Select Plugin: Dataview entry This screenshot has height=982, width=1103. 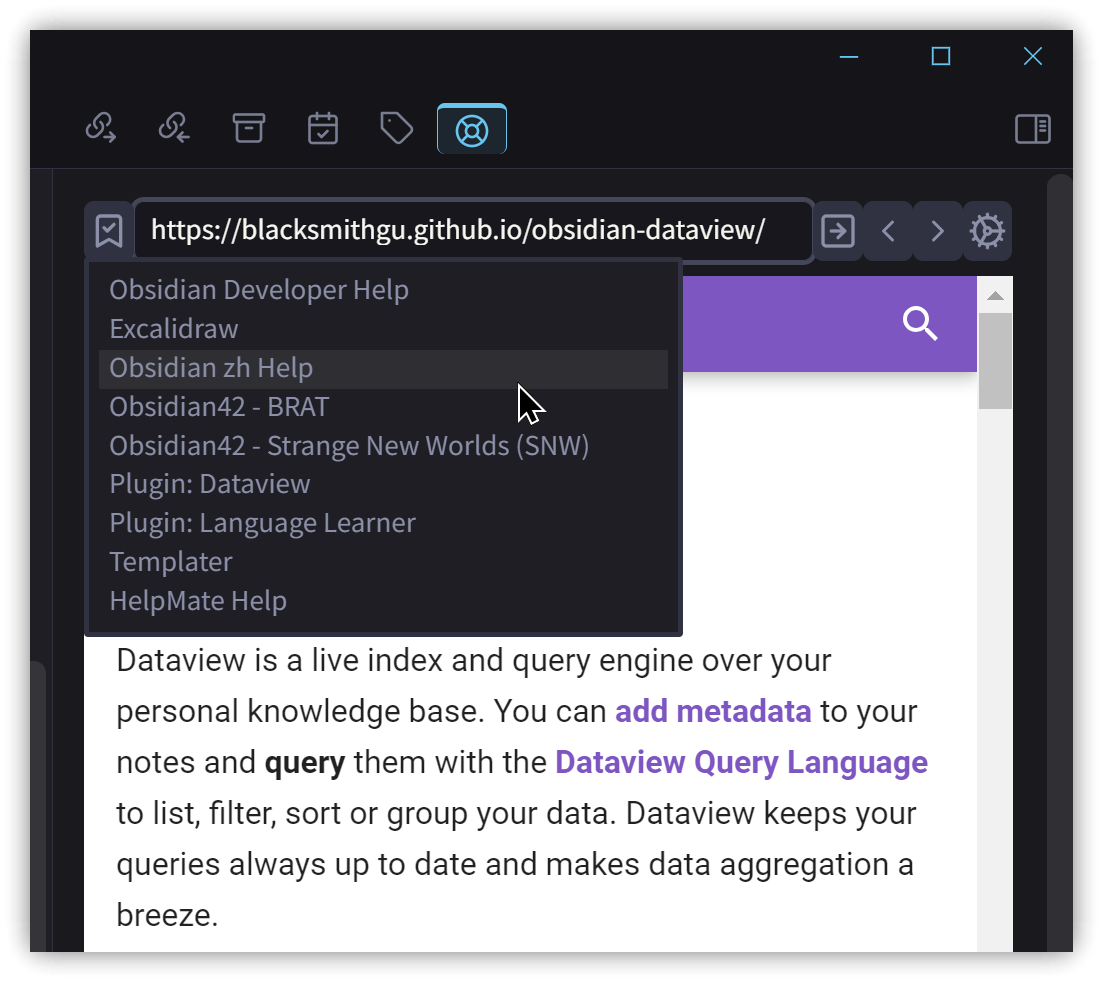pos(383,485)
